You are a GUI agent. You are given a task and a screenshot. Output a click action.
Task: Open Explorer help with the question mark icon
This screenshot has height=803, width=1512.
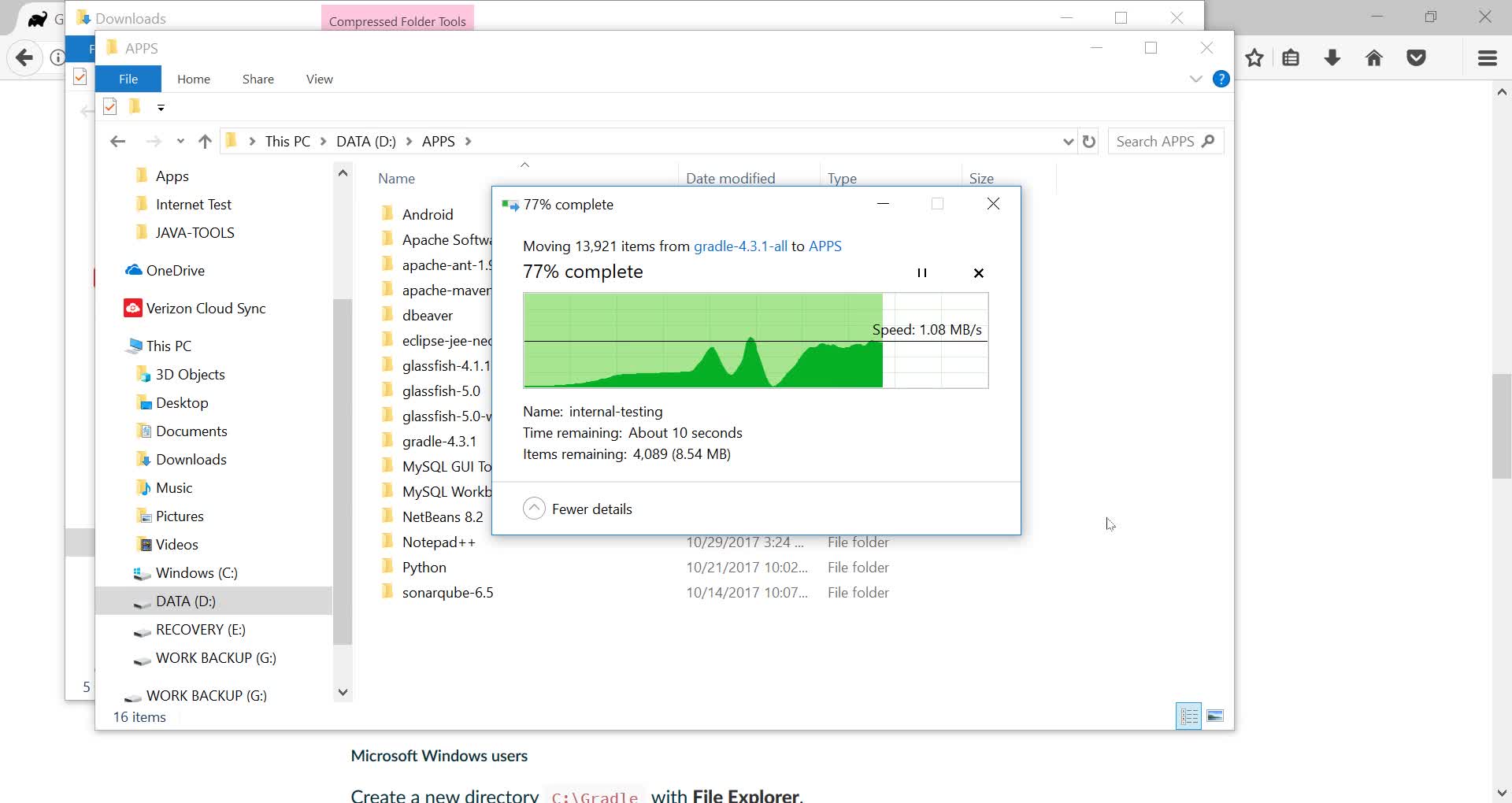(x=1221, y=79)
